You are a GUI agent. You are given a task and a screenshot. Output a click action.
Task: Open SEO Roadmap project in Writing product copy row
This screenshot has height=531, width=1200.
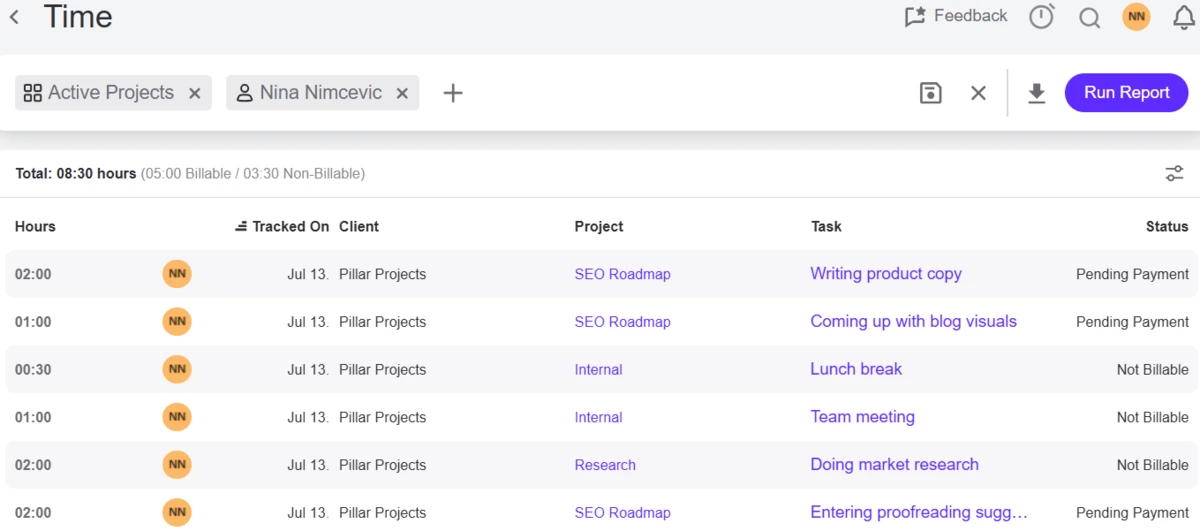pyautogui.click(x=622, y=274)
